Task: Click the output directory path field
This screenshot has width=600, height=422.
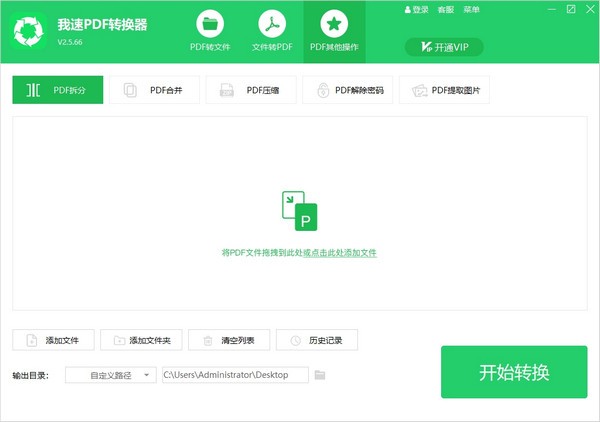Action: pyautogui.click(x=234, y=375)
